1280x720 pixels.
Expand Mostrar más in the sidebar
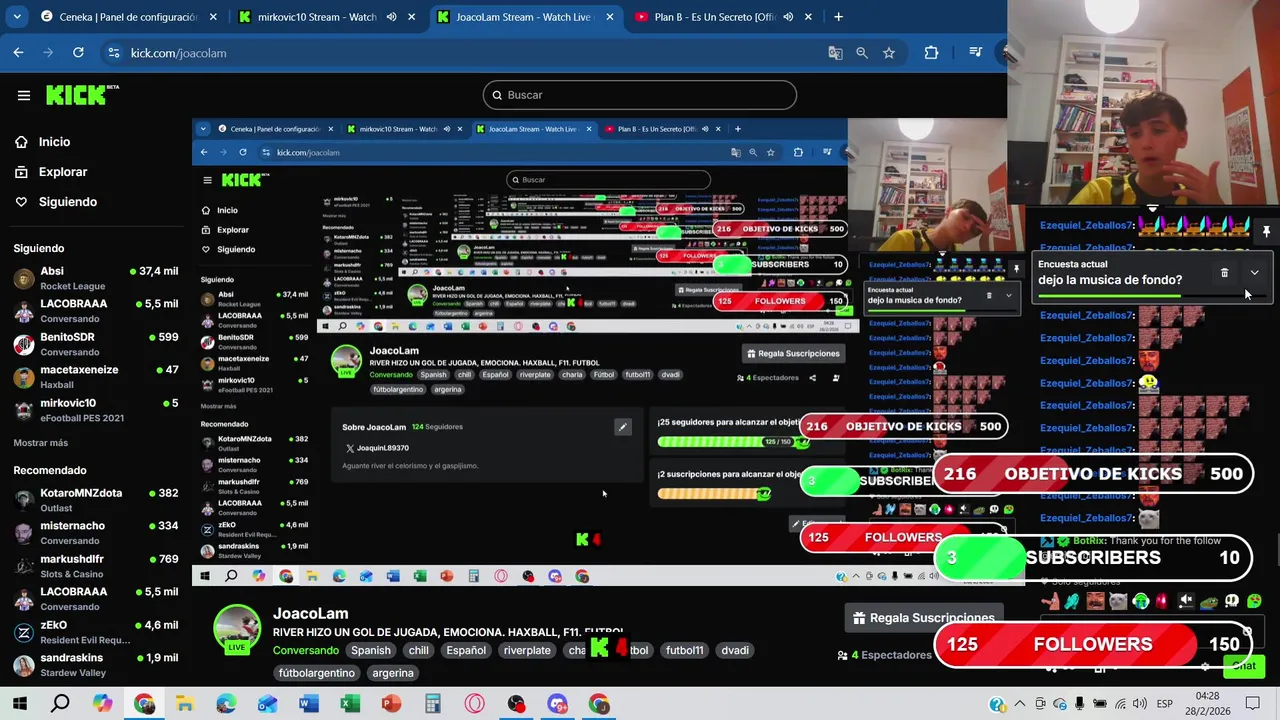(x=41, y=442)
